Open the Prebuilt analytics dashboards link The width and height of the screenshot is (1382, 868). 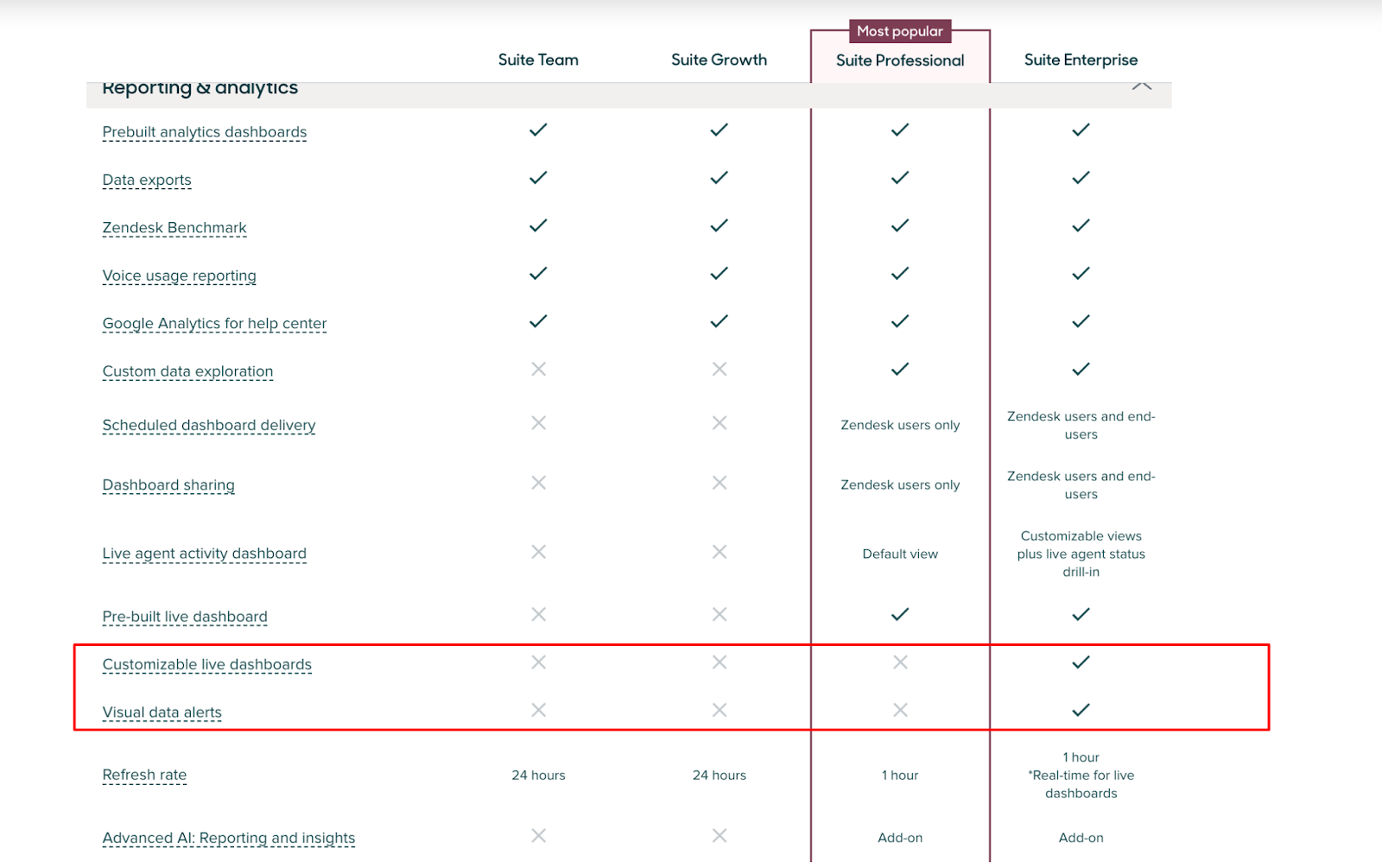pos(204,131)
